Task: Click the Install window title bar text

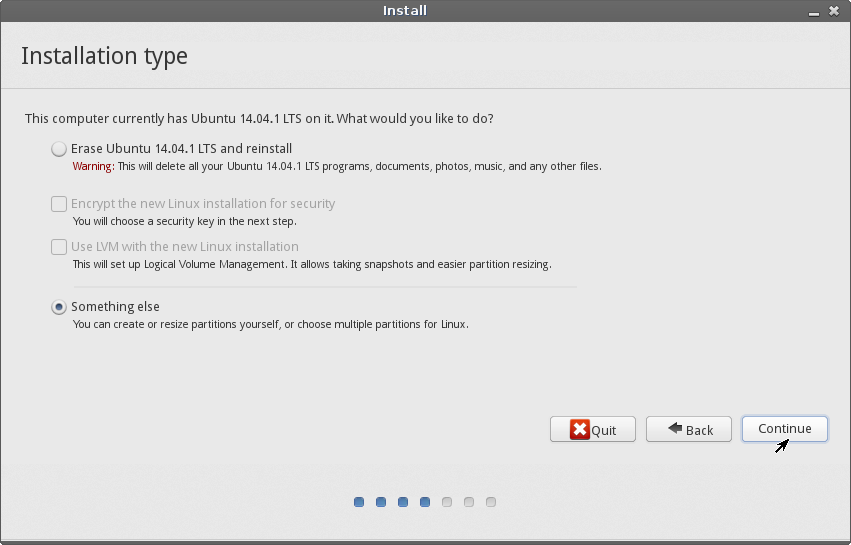Action: tap(405, 11)
